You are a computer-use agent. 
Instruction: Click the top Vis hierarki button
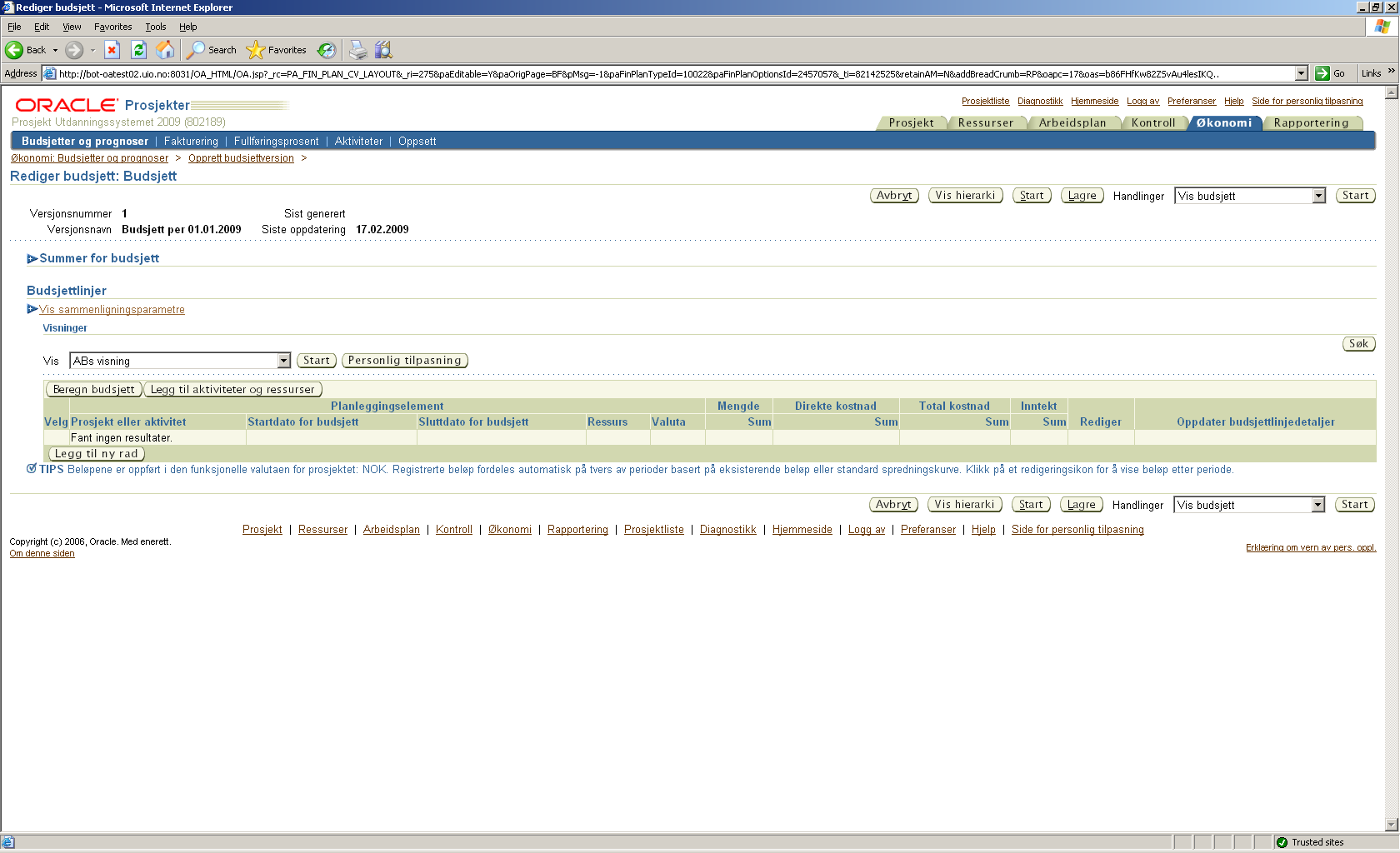(x=965, y=196)
